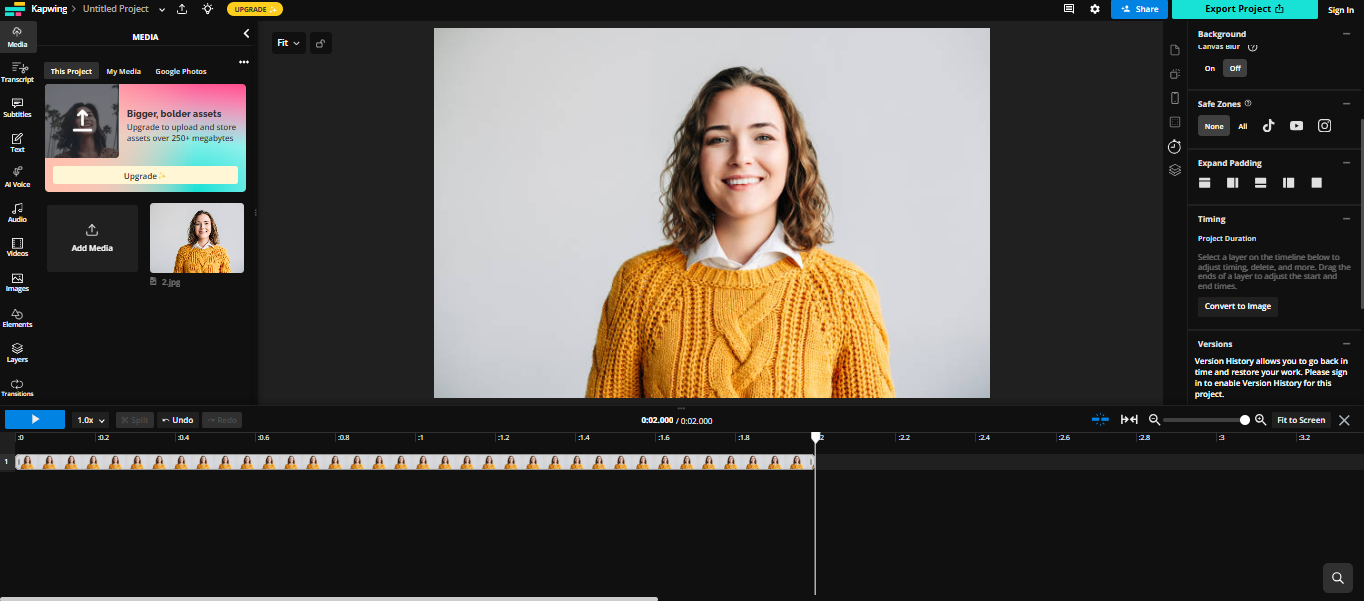Open the Videos library
Image resolution: width=1364 pixels, height=601 pixels.
pyautogui.click(x=17, y=247)
